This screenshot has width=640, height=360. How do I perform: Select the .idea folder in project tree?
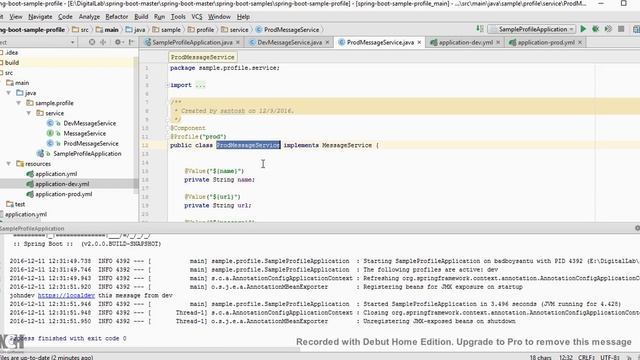11,53
